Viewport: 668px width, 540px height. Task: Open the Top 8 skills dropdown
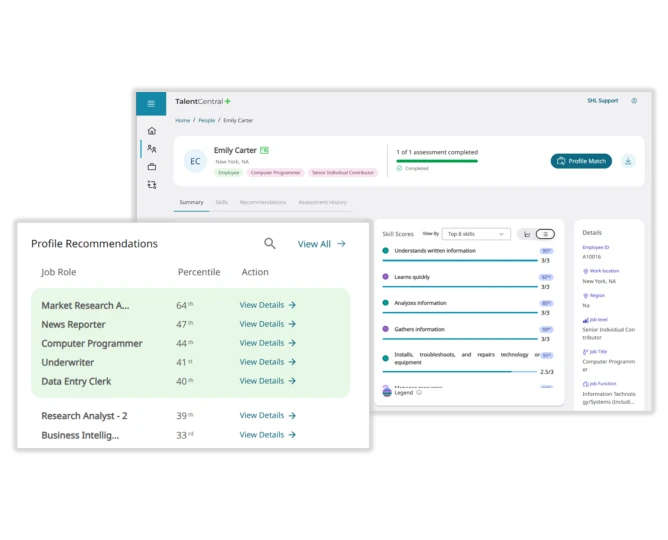[x=476, y=234]
